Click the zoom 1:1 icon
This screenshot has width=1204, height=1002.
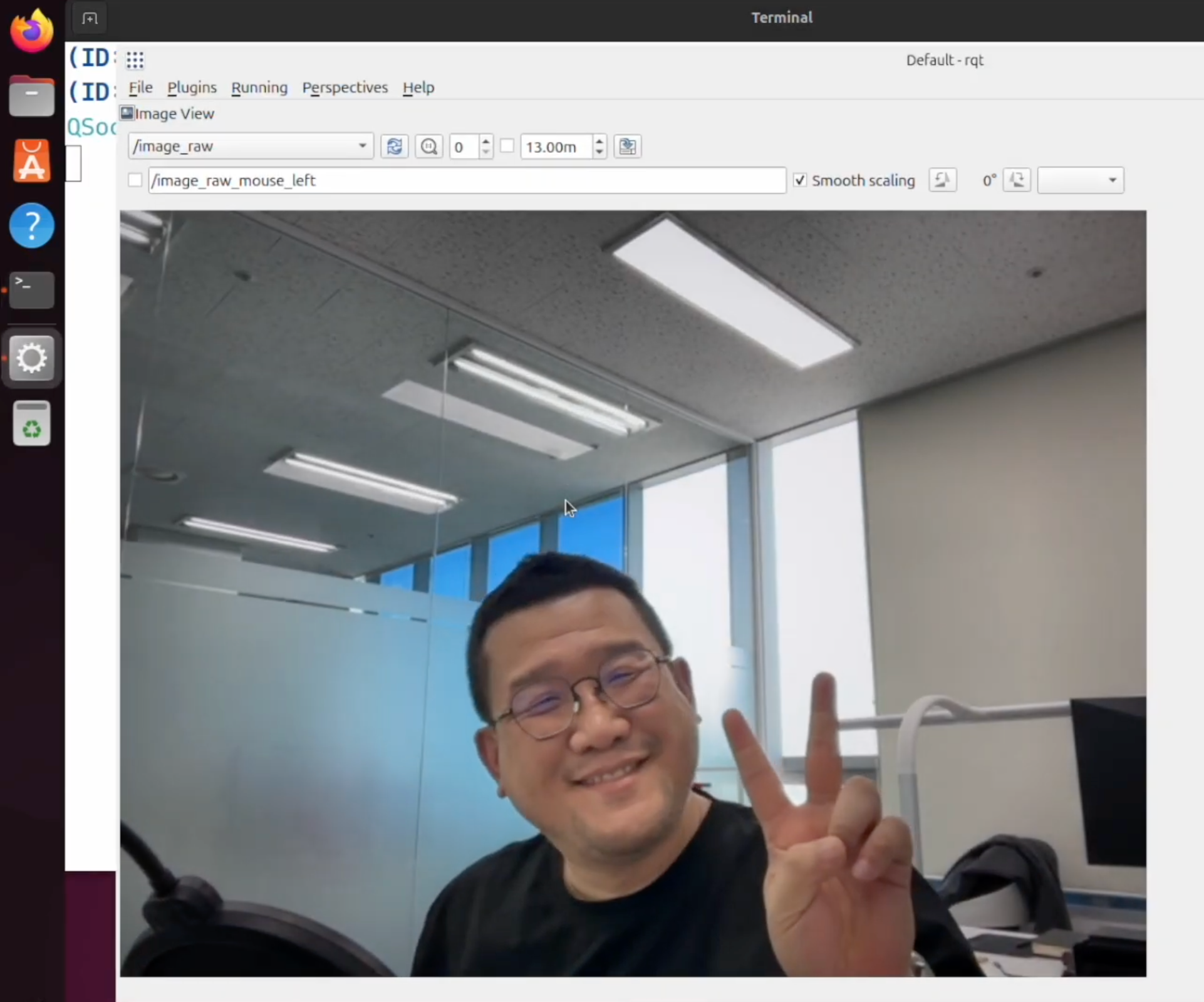[x=429, y=147]
